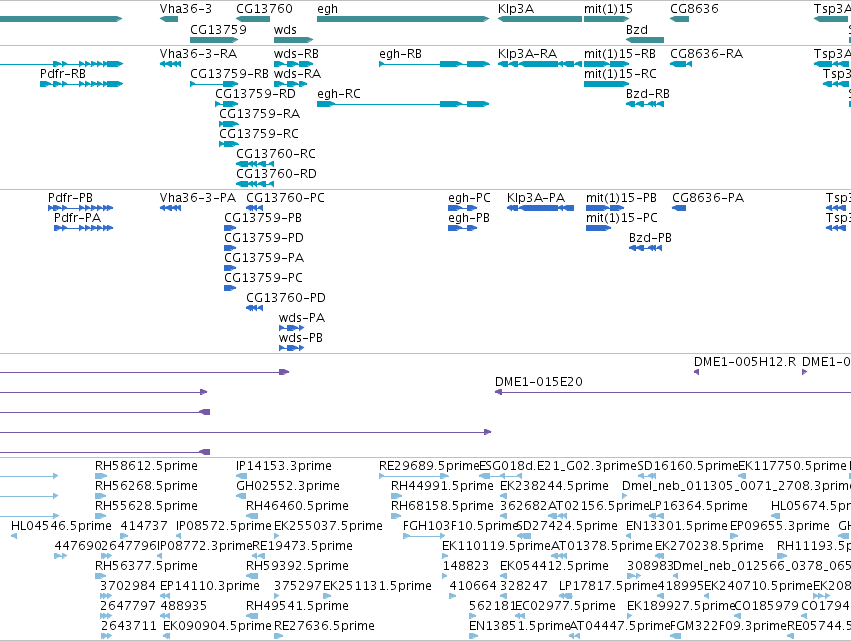
Task: Click the DME1-005H12.R clone marker
Action: 696,372
